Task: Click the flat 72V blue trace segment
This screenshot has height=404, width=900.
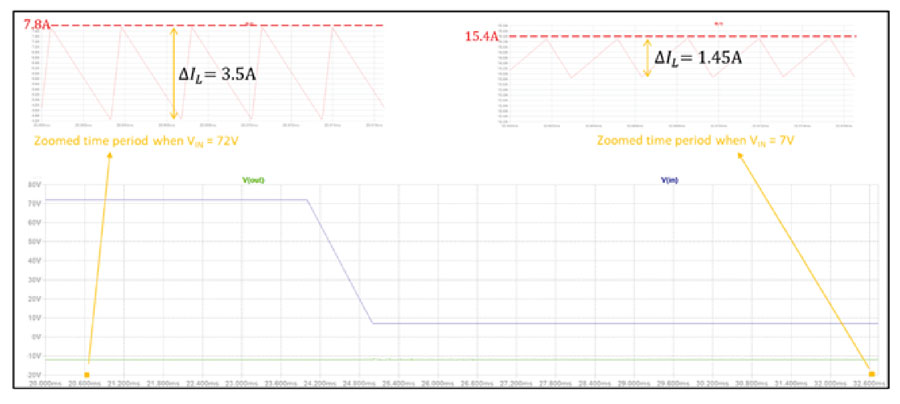Action: 176,200
